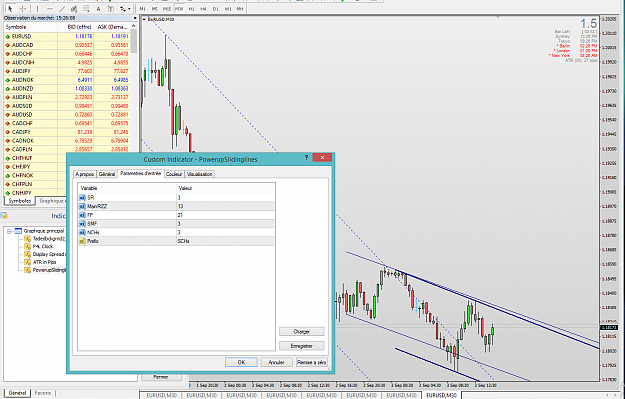The height and width of the screenshot is (399, 625).
Task: Switch chart to H4 timeframe
Action: coord(204,9)
